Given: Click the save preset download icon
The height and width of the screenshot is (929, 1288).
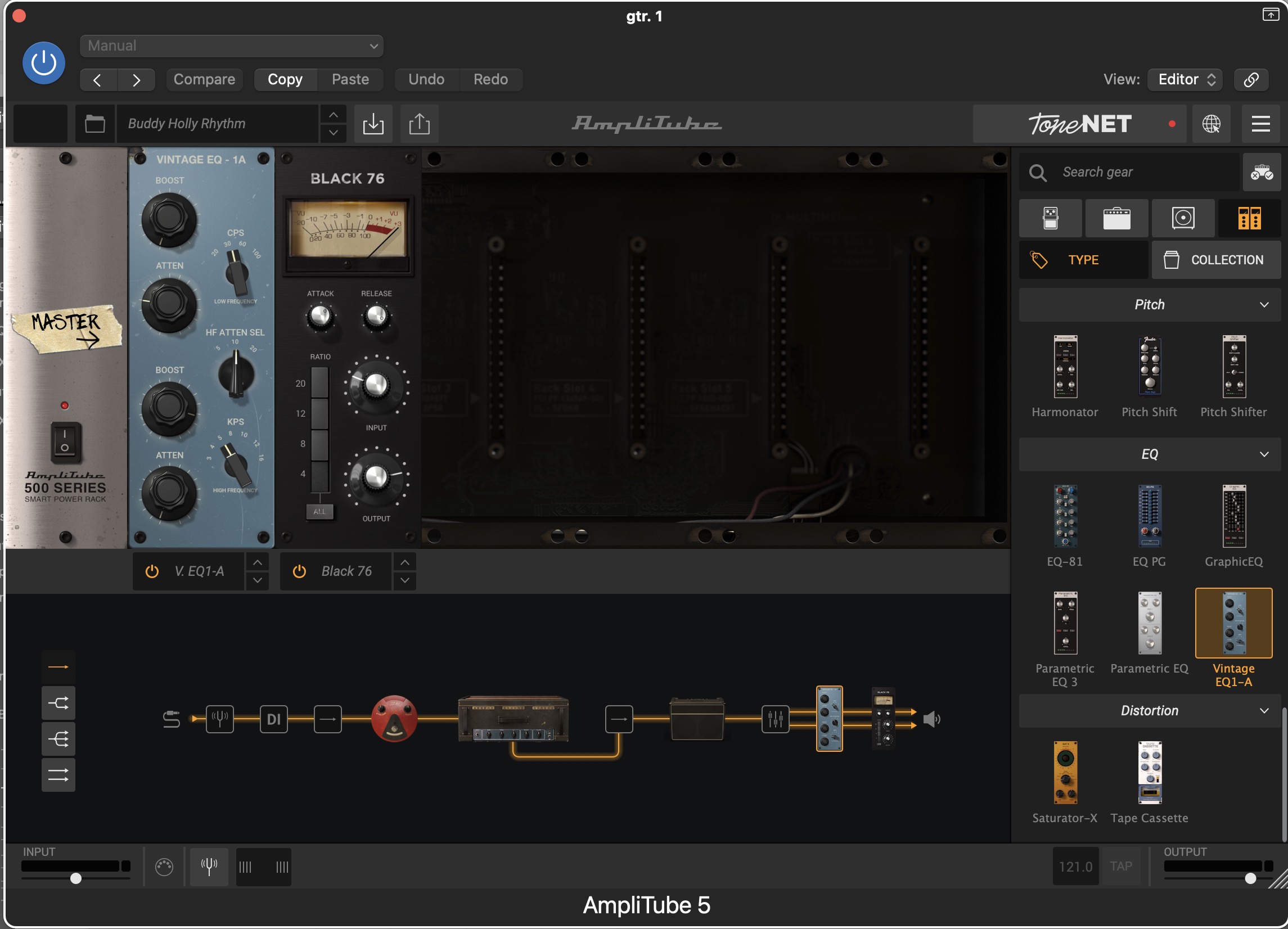Looking at the screenshot, I should 373,123.
